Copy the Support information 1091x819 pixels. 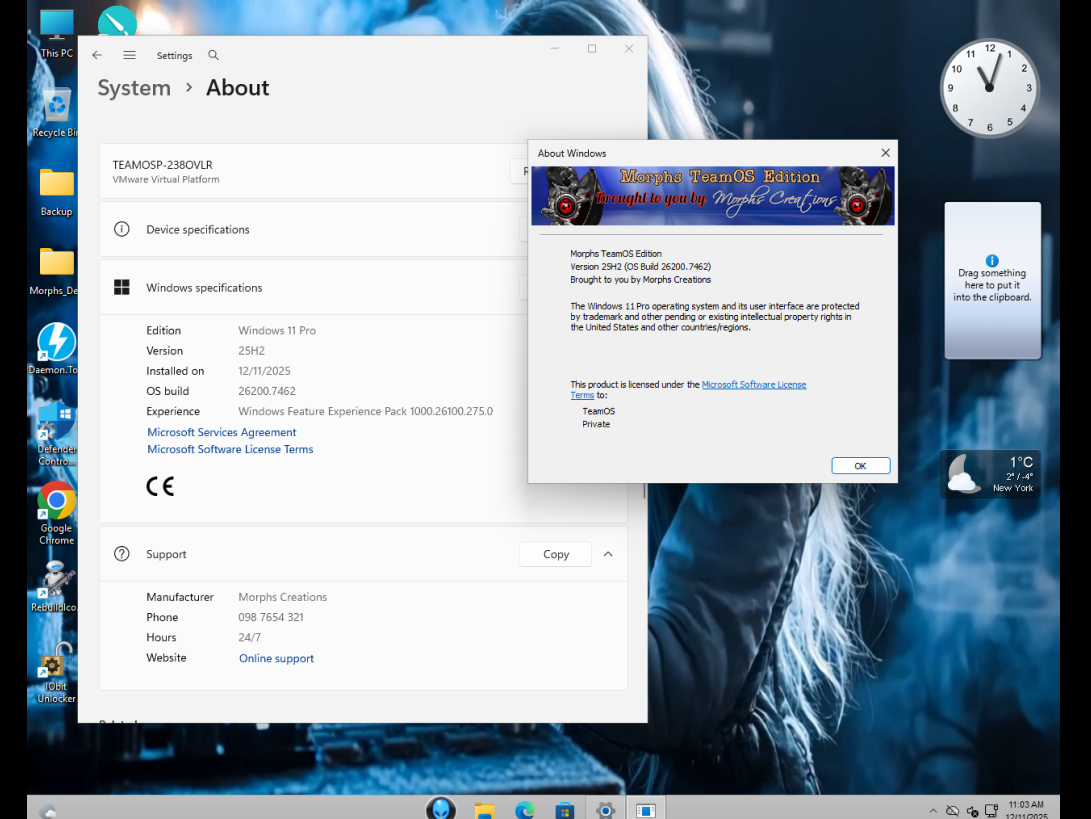(x=555, y=554)
